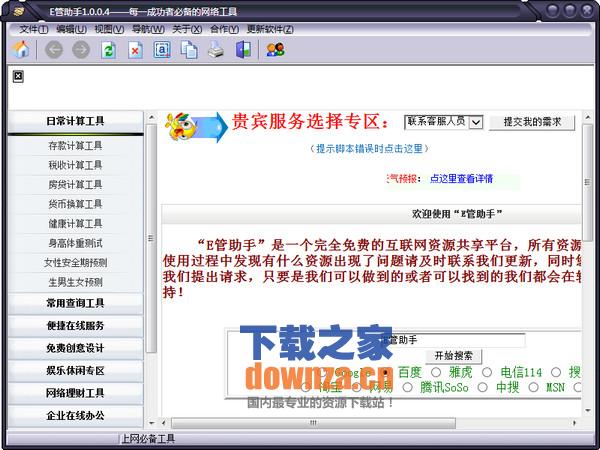The image size is (600, 450).
Task: Click the sidebar scroll-down arrow
Action: 152,423
